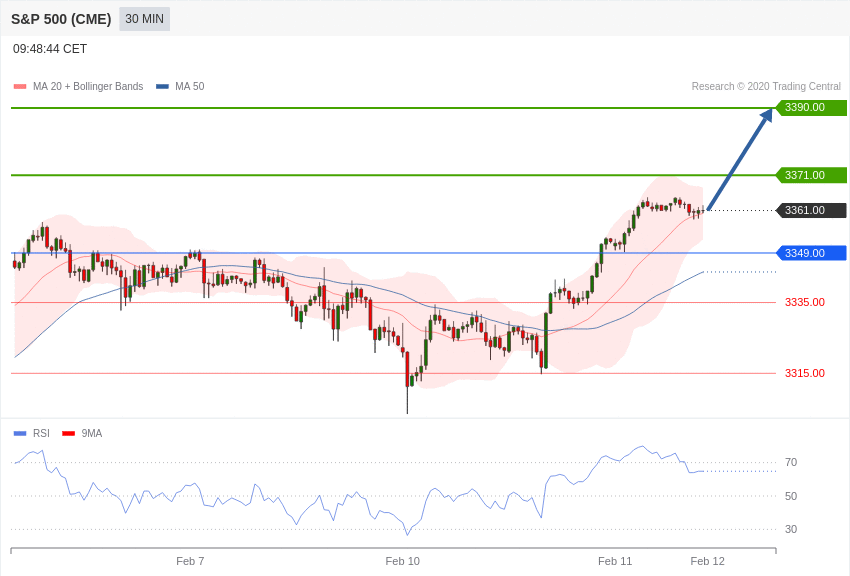The image size is (850, 576).
Task: Click the 9MA legend label
Action: [x=92, y=433]
